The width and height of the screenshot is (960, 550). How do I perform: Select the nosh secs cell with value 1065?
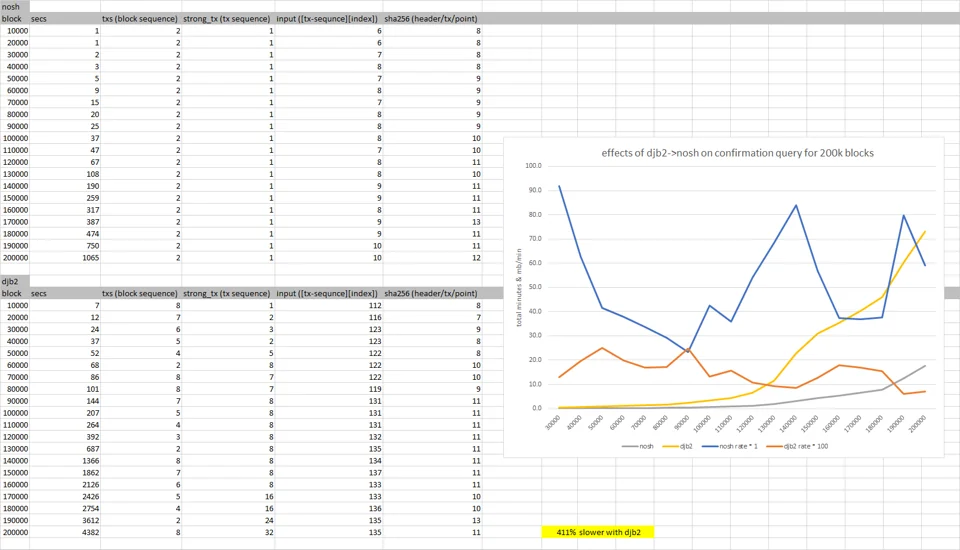coord(65,258)
